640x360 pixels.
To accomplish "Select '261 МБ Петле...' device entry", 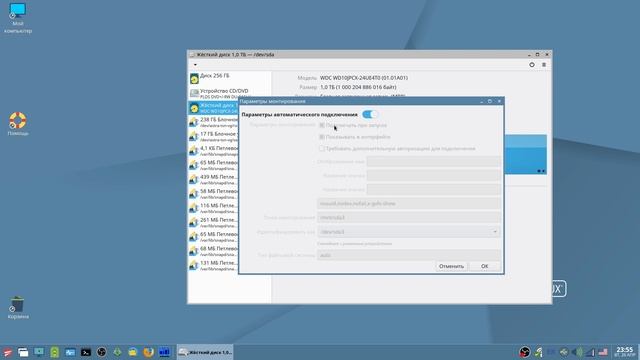I will [x=213, y=222].
